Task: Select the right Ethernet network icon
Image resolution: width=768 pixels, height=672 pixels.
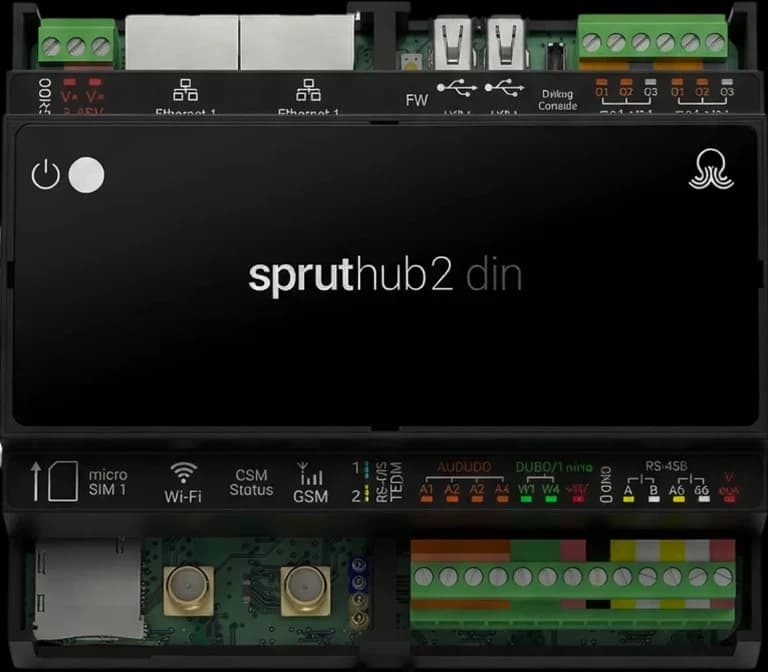Action: pos(309,90)
